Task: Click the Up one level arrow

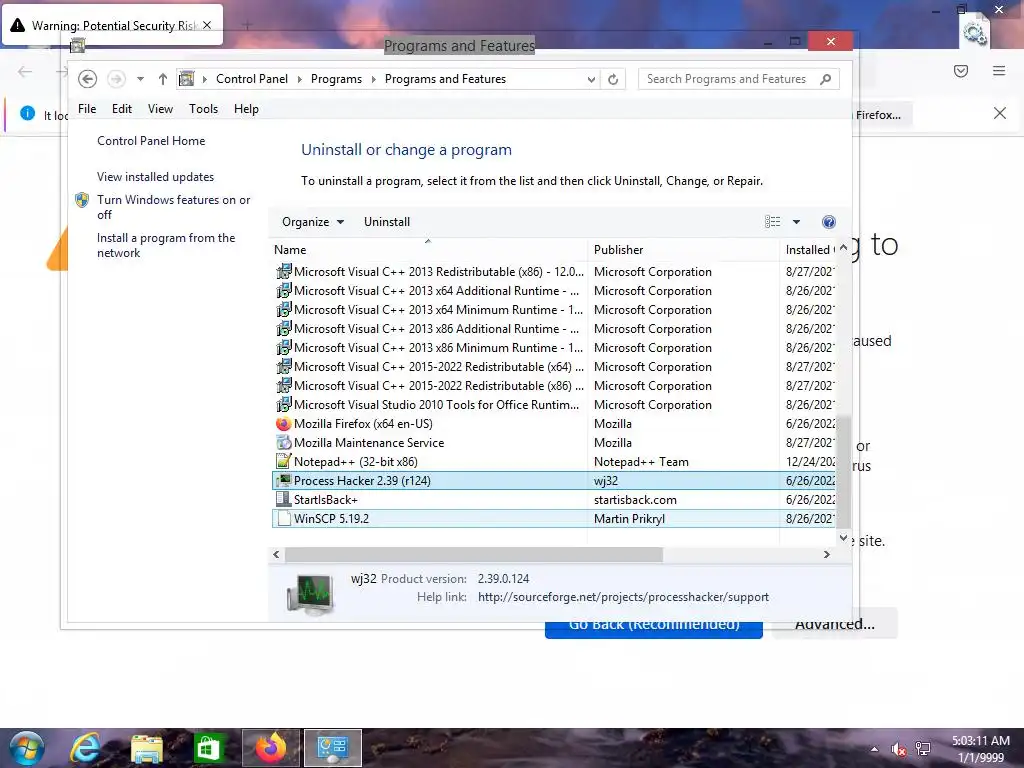Action: (x=163, y=79)
